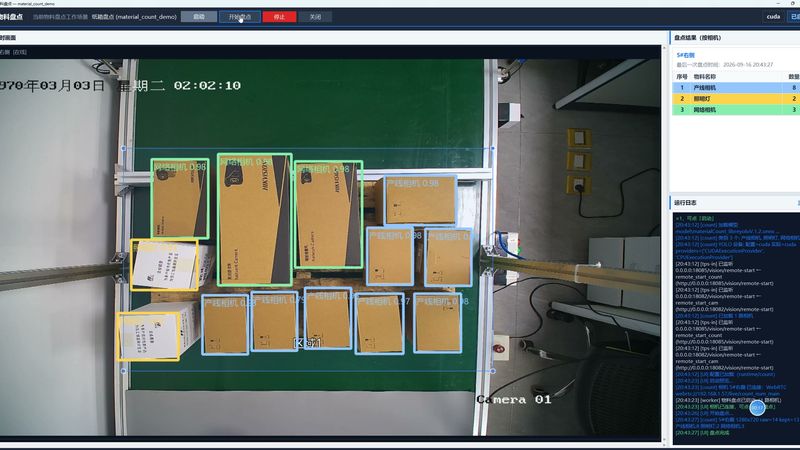
Task: Click the final log line 盘点完成
Action: click(x=702, y=433)
